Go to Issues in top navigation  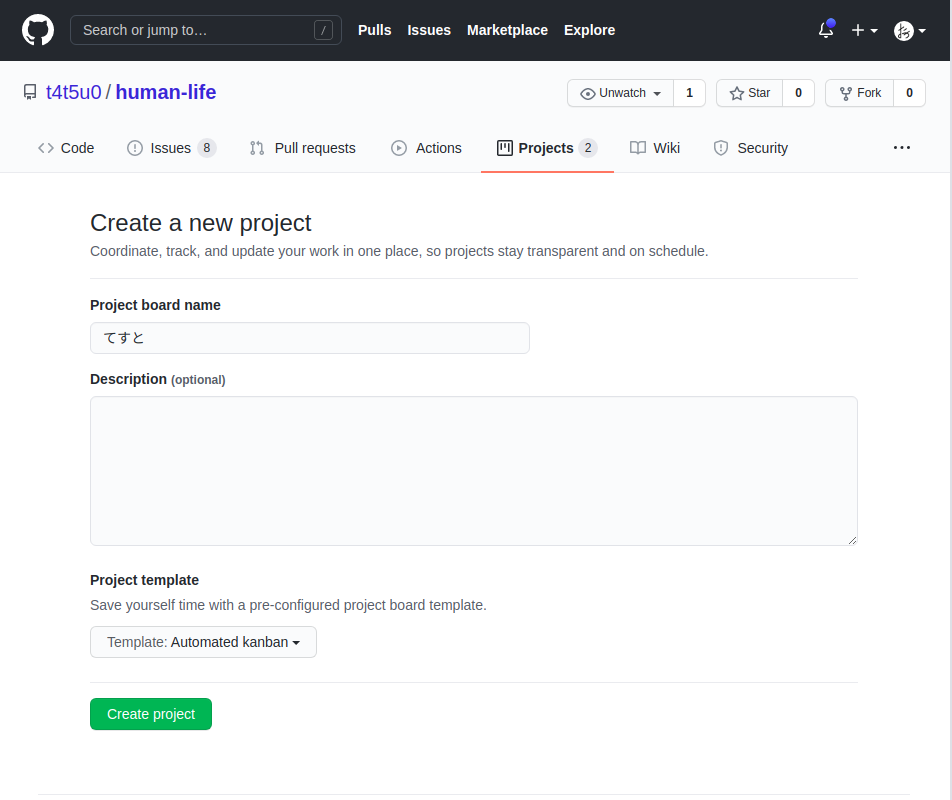tap(429, 30)
